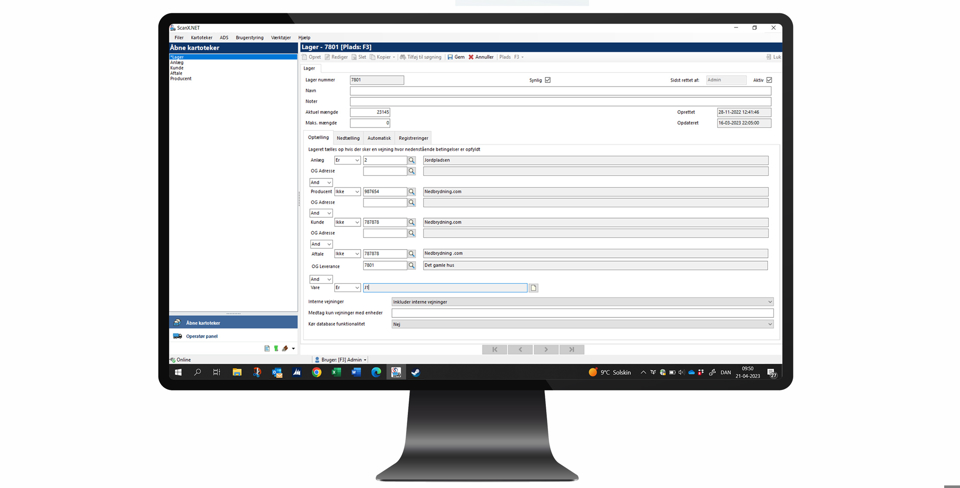Uncheck the Aktiv checkbox
This screenshot has width=960, height=488.
769,80
